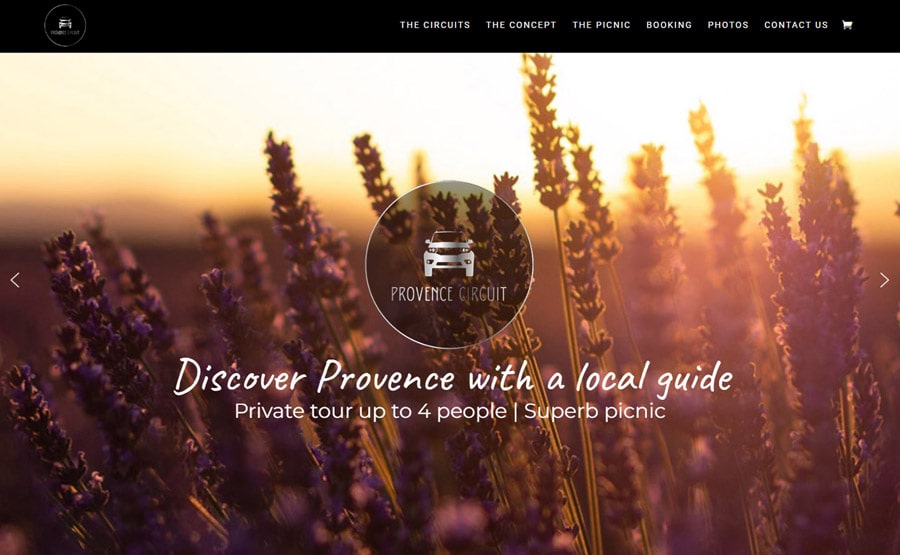
Task: View the Photos page
Action: (x=728, y=25)
